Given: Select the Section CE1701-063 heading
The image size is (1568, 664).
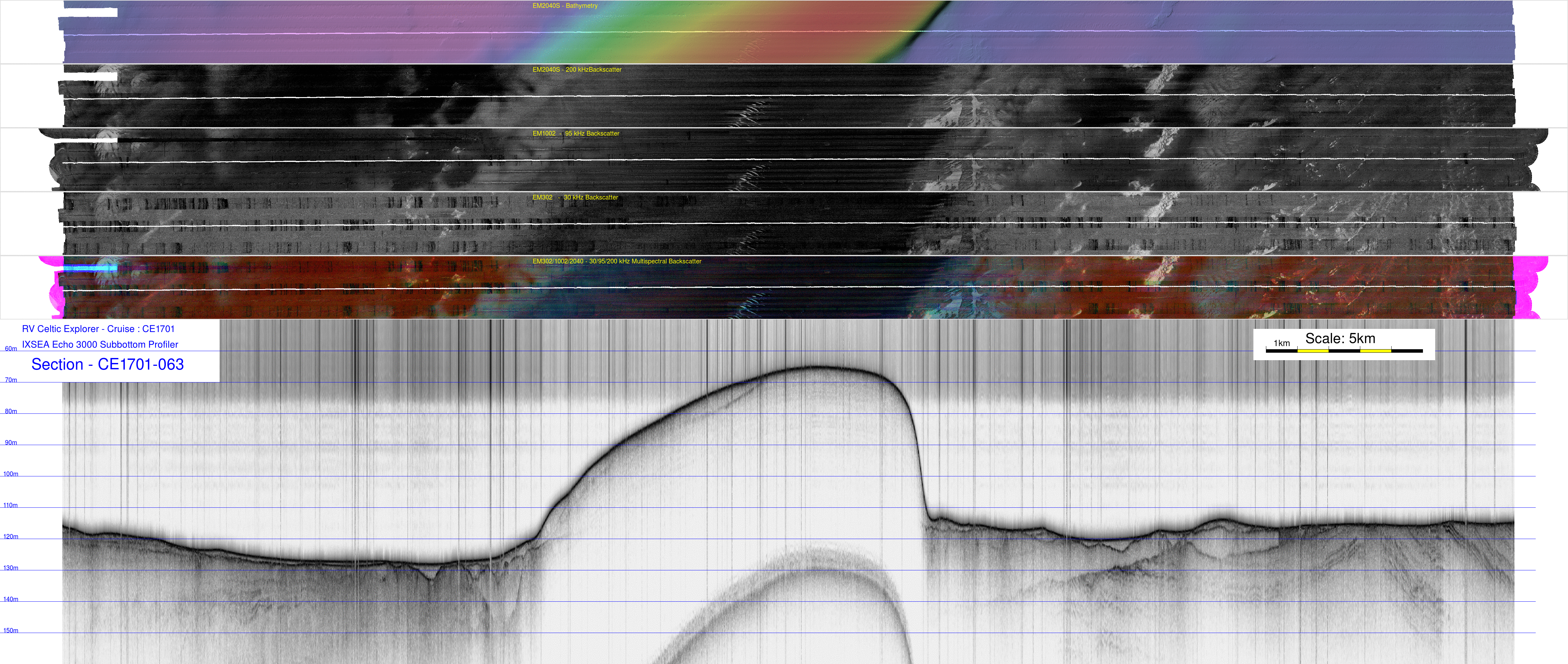Looking at the screenshot, I should click(107, 365).
